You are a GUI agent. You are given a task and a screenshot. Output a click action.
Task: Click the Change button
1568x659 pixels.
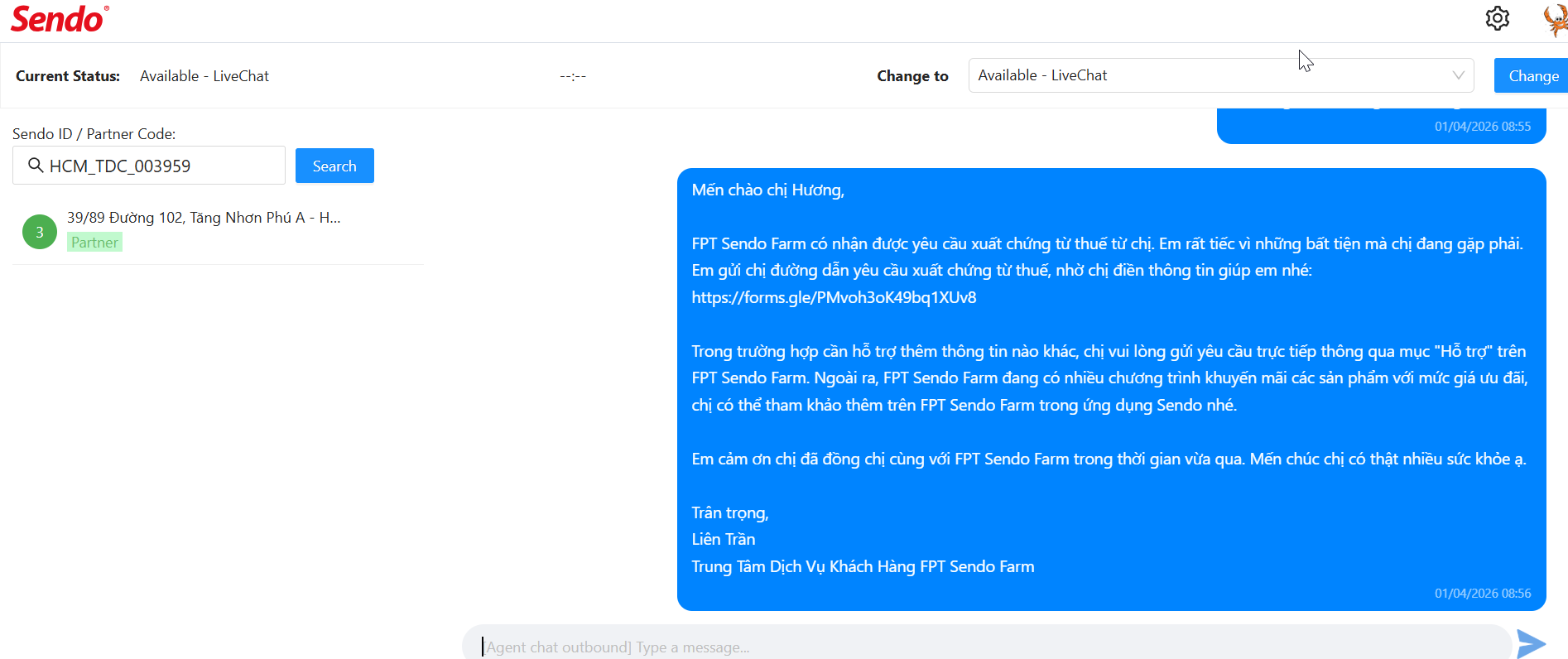tap(1532, 75)
